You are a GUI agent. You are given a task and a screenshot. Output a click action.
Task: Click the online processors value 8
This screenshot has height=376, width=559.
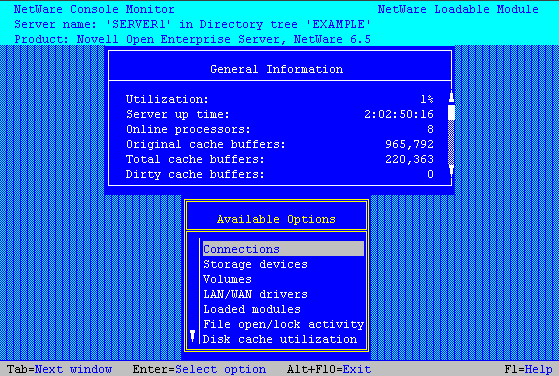[430, 129]
